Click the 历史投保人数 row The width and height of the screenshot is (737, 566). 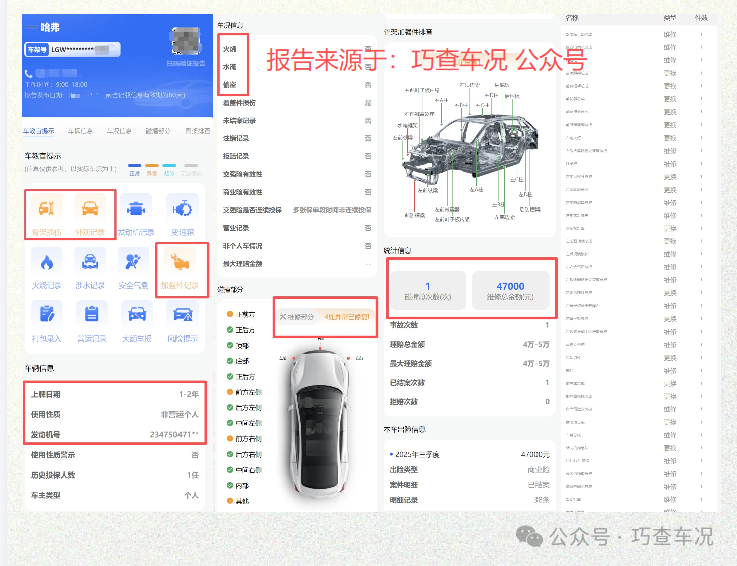(x=115, y=475)
